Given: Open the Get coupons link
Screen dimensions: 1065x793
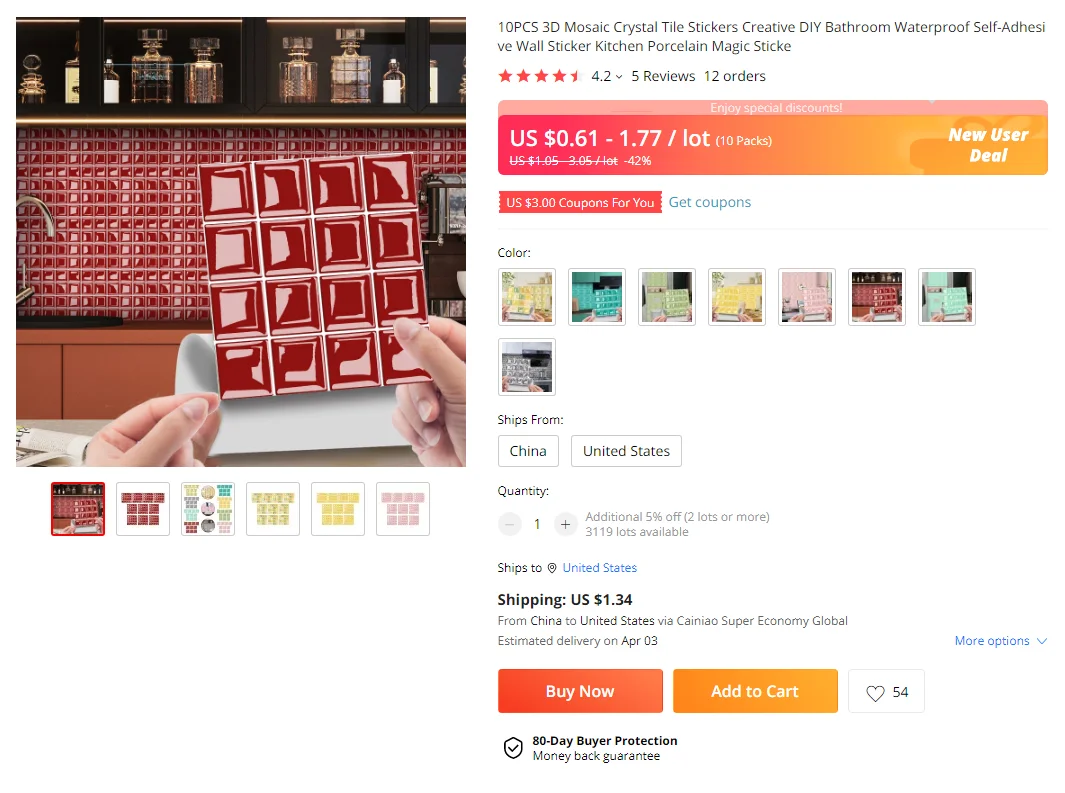Looking at the screenshot, I should tap(710, 202).
